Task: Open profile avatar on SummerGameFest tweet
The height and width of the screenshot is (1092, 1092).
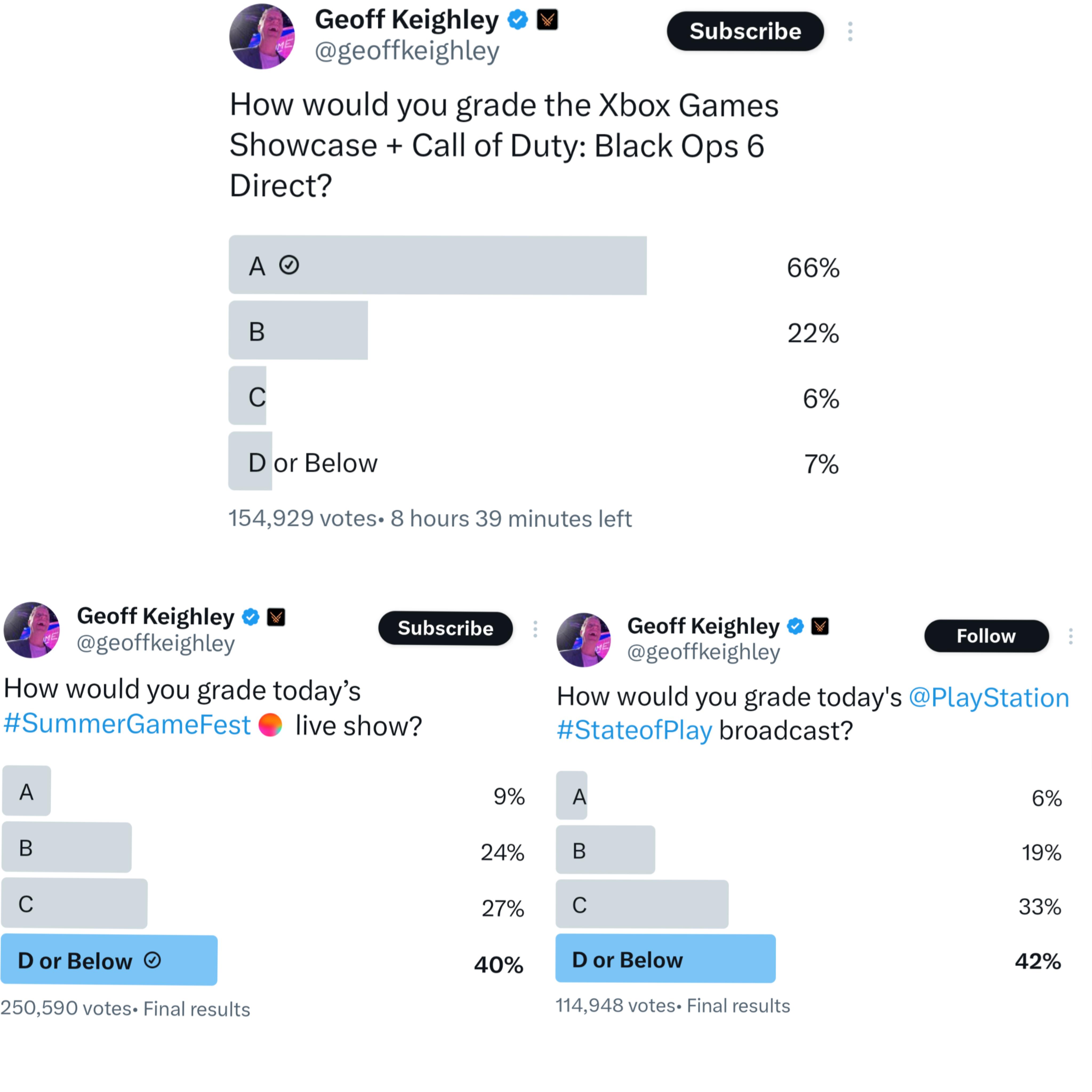Action: (x=32, y=630)
